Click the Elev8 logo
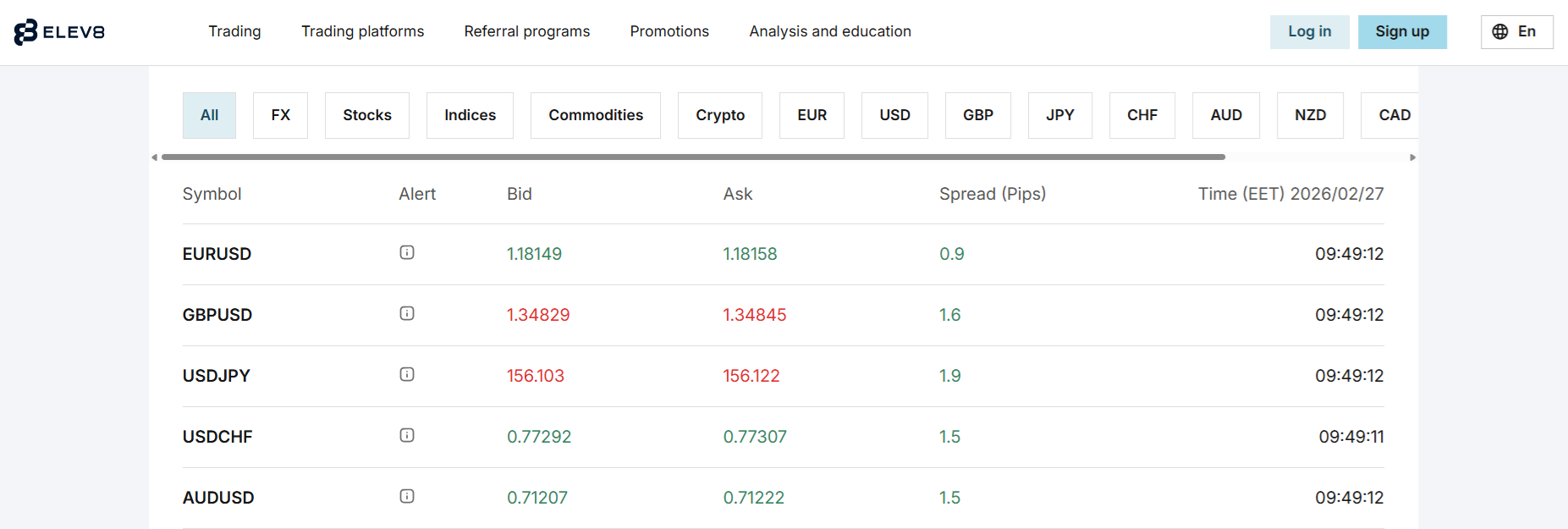 [x=59, y=32]
